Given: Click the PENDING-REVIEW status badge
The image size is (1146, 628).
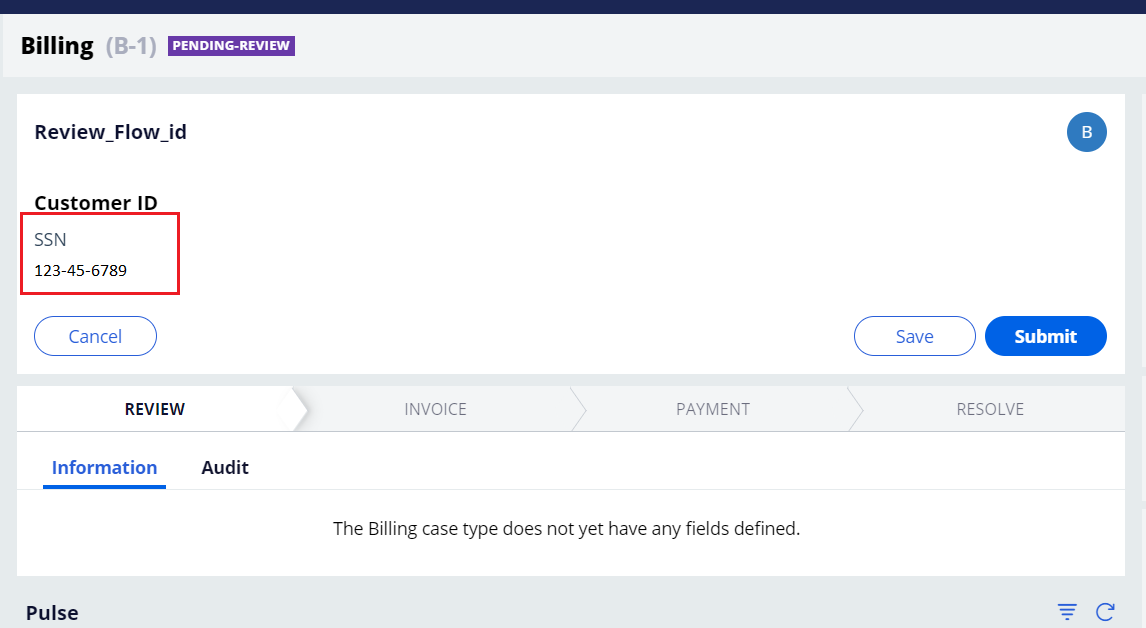Looking at the screenshot, I should pyautogui.click(x=231, y=45).
